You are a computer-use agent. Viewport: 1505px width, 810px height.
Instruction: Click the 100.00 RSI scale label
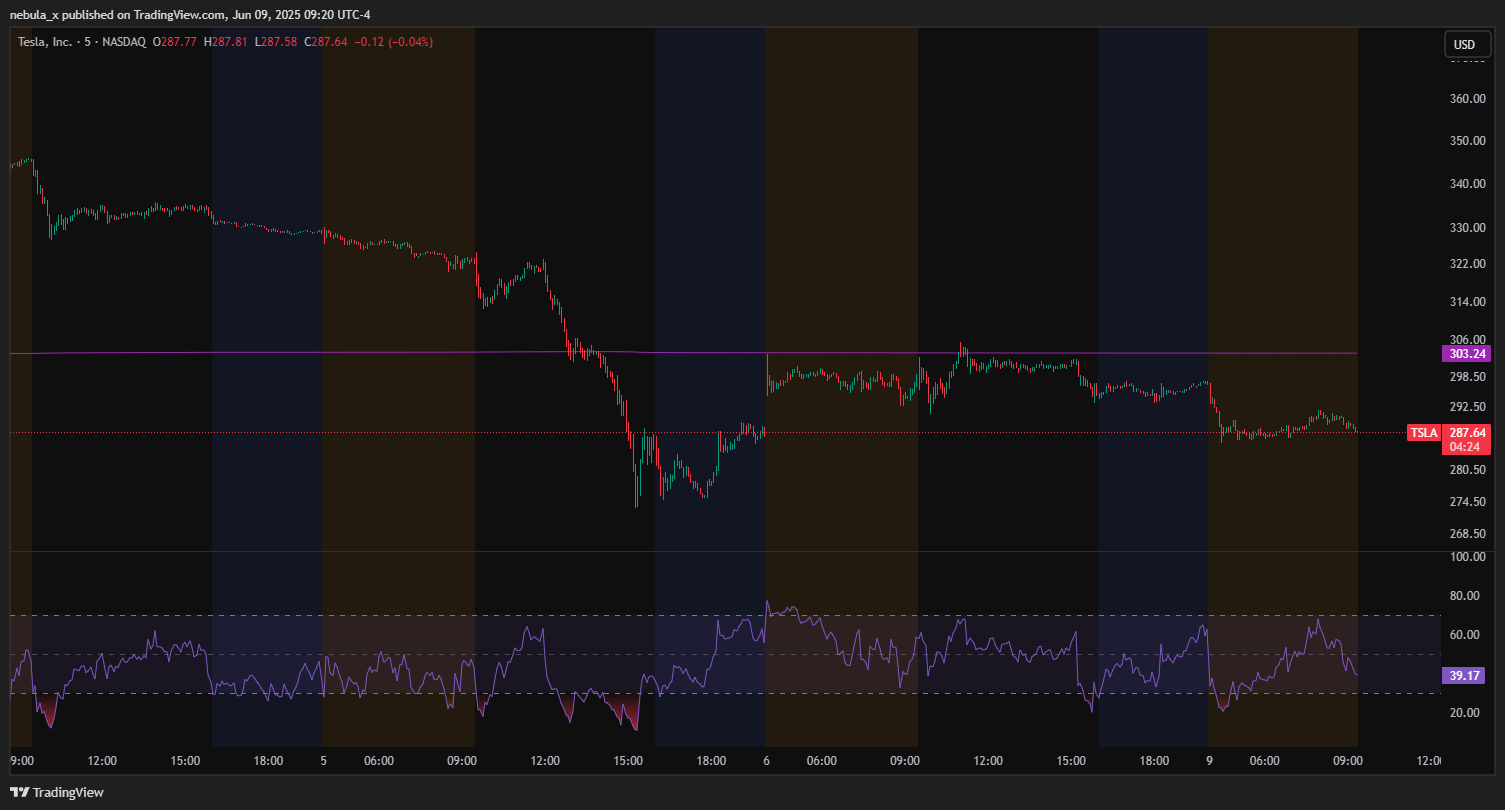[x=1466, y=557]
